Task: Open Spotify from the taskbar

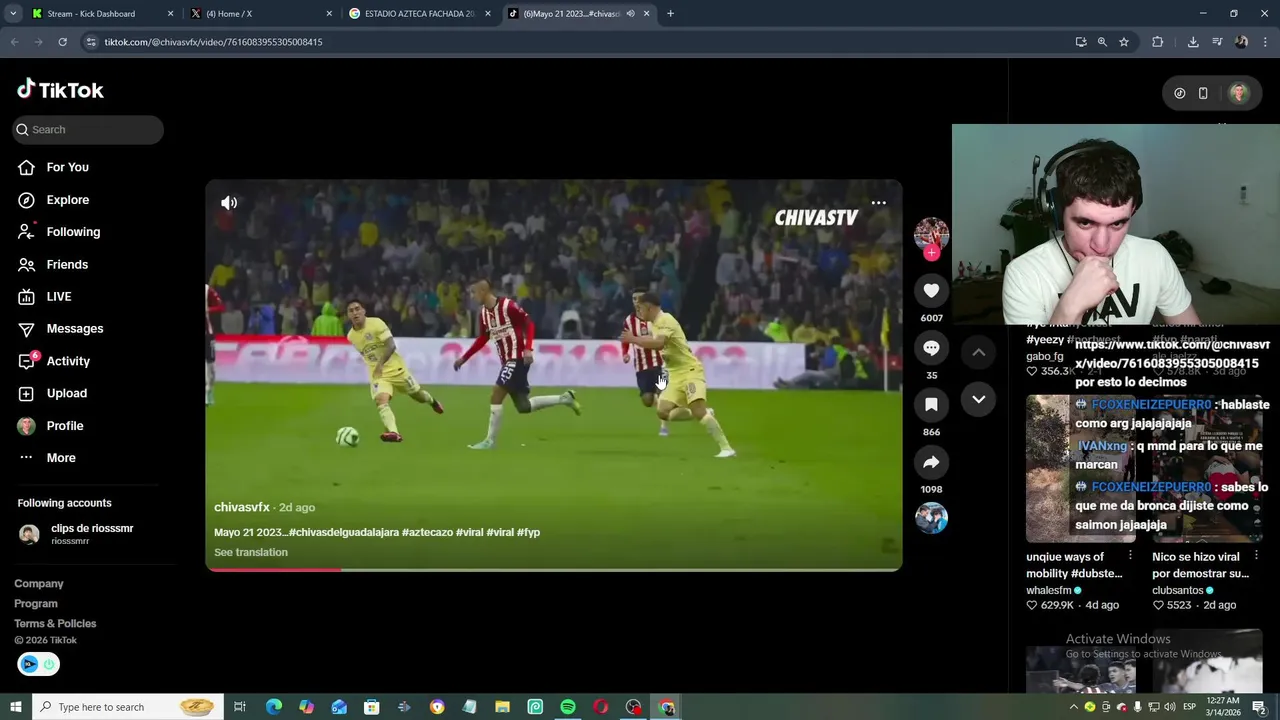Action: tap(568, 707)
